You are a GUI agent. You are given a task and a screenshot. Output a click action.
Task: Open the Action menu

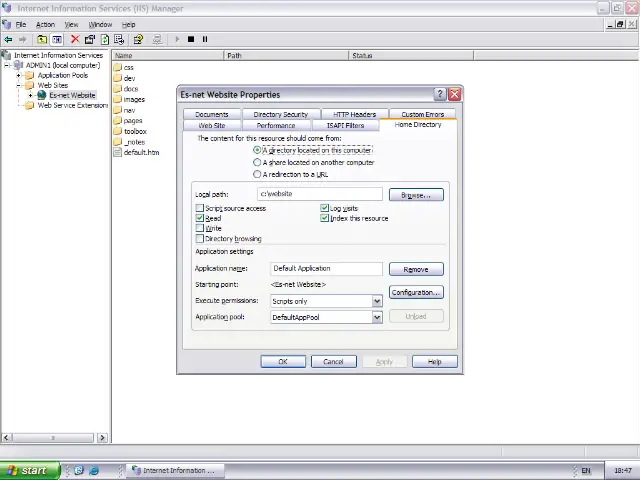coord(45,24)
